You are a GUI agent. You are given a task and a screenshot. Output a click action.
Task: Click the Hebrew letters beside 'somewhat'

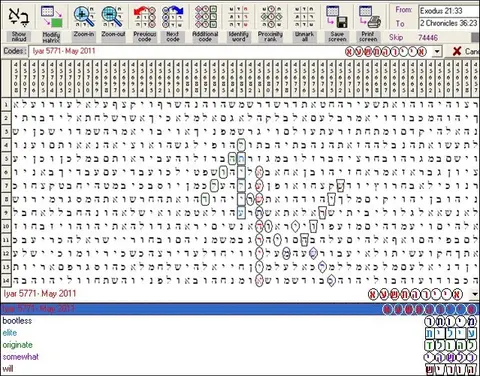[x=450, y=357]
